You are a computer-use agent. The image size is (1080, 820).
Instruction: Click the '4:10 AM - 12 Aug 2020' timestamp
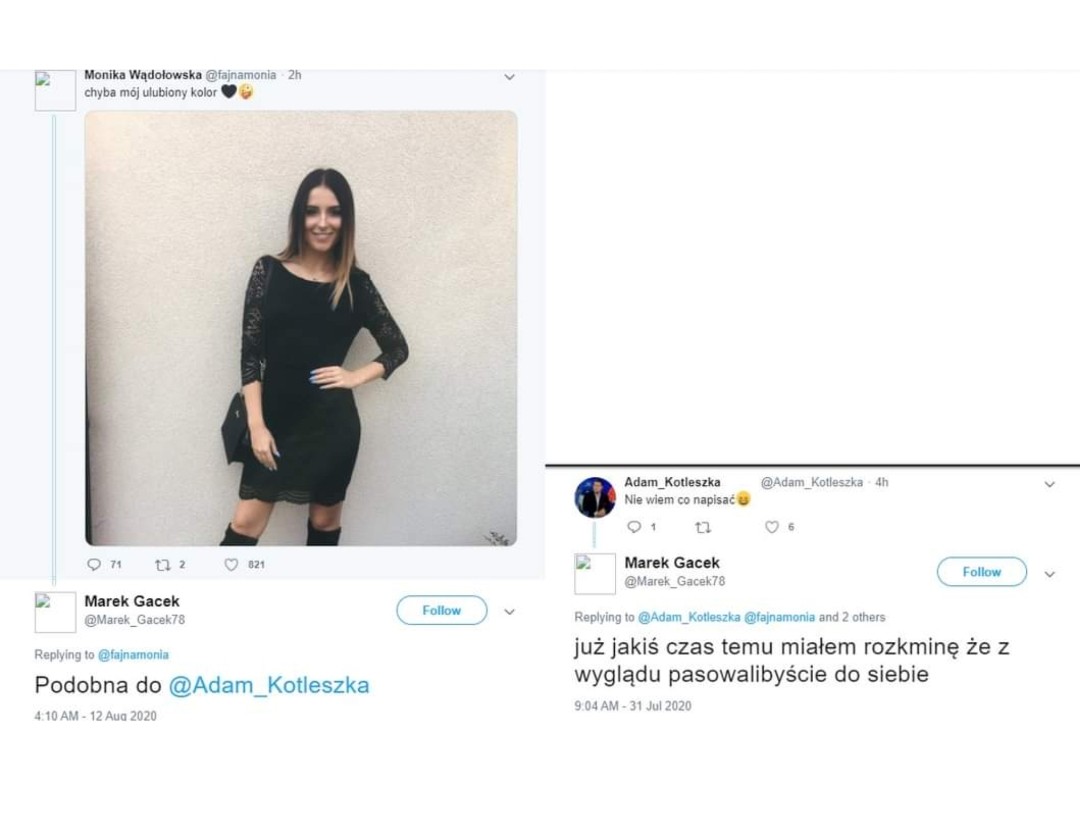click(95, 716)
